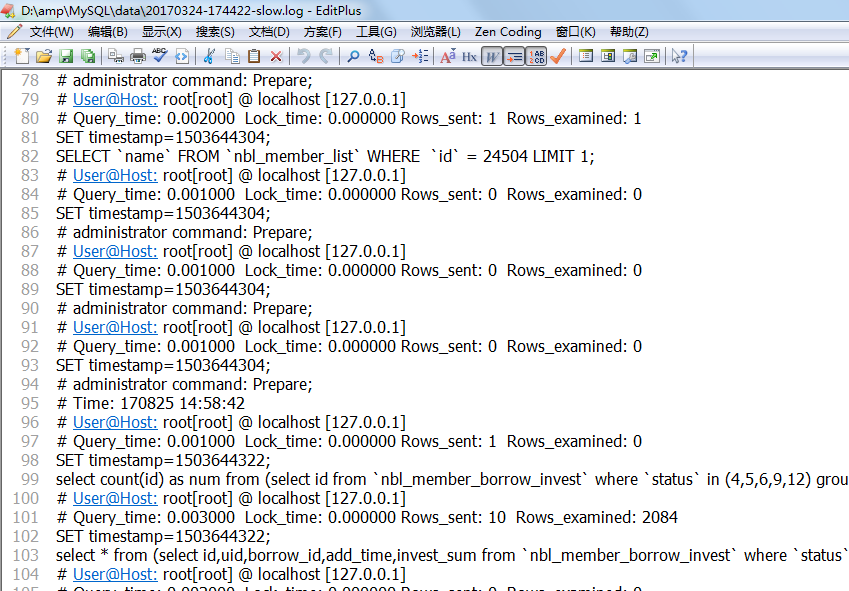Open the Zen Coding menu
The width and height of the screenshot is (849, 591).
(508, 32)
